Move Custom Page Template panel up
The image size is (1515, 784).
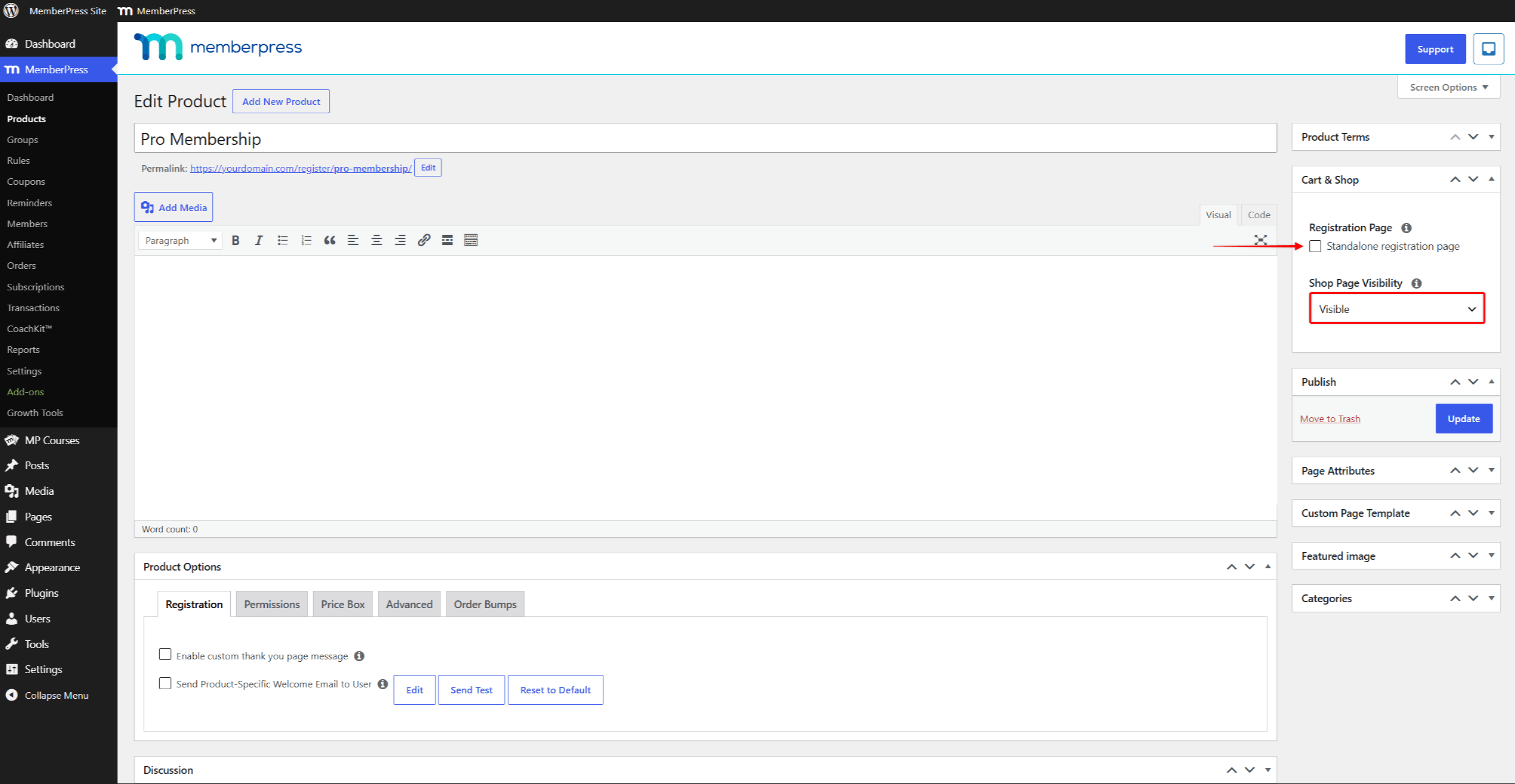(x=1455, y=513)
